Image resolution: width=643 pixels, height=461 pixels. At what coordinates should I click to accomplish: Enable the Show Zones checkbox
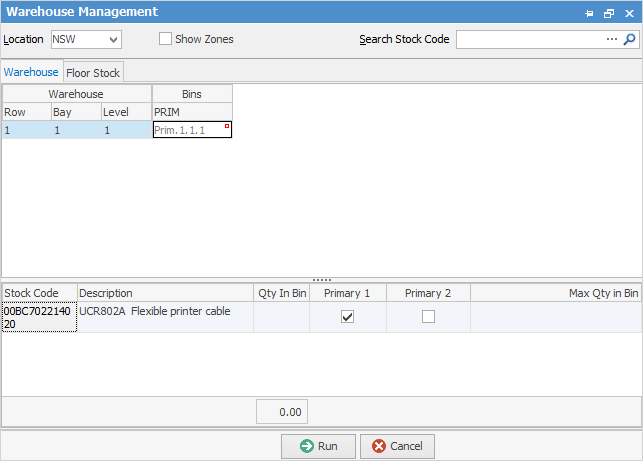pos(166,40)
